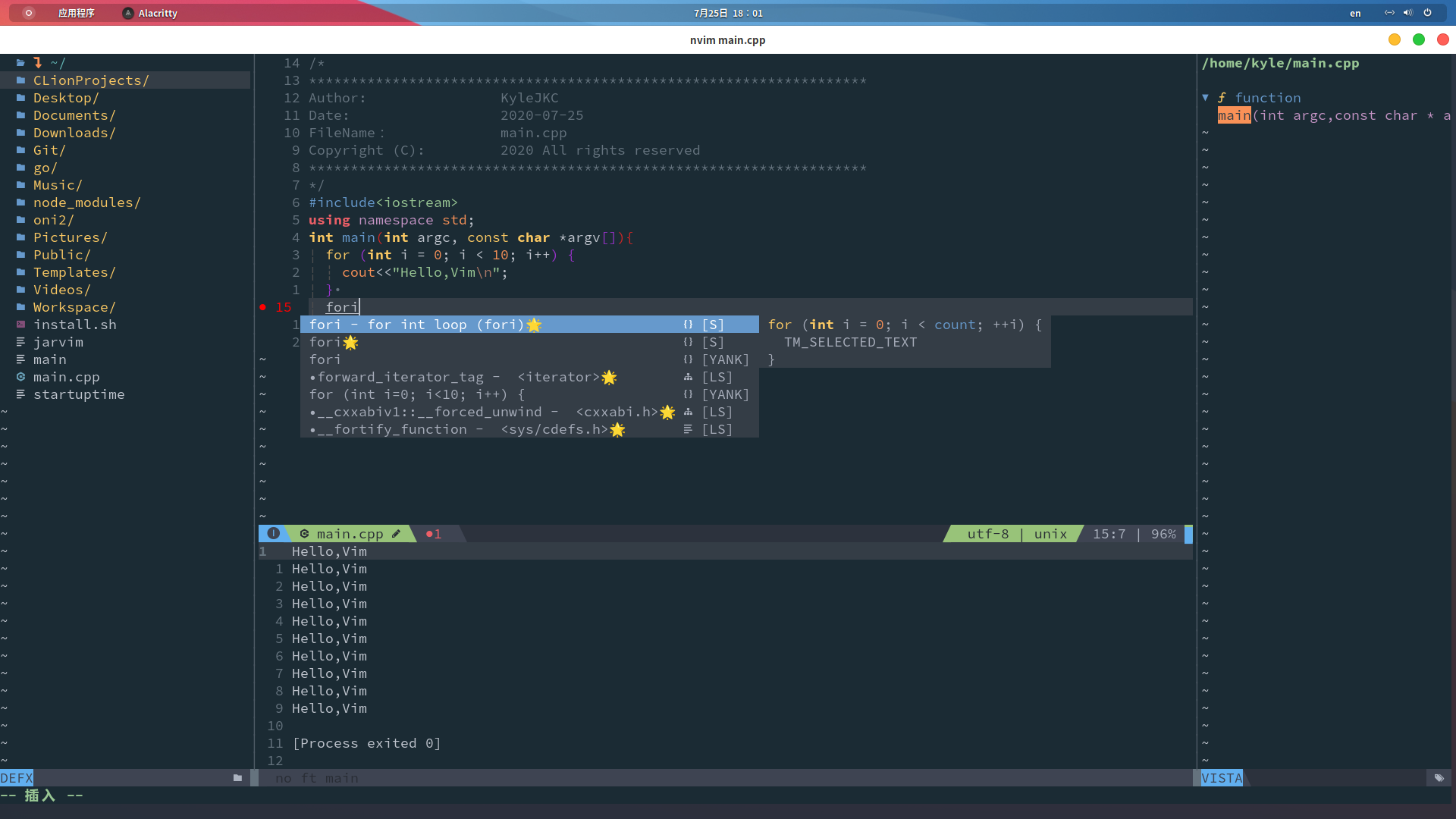Click the startuptime file in tree
The width and height of the screenshot is (1456, 819).
pyautogui.click(x=79, y=394)
